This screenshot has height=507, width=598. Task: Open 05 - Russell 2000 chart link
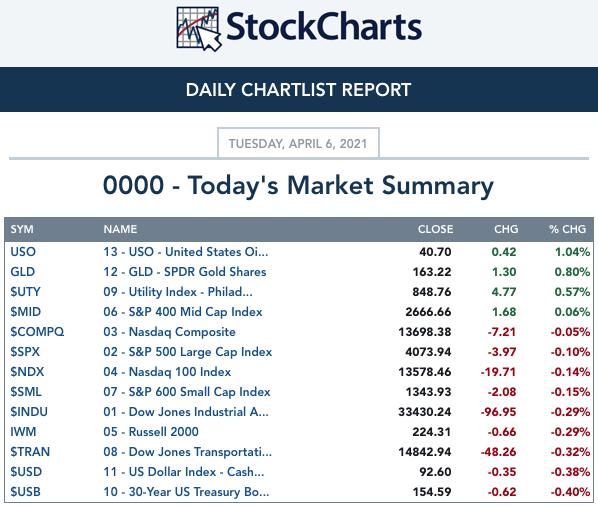151,431
